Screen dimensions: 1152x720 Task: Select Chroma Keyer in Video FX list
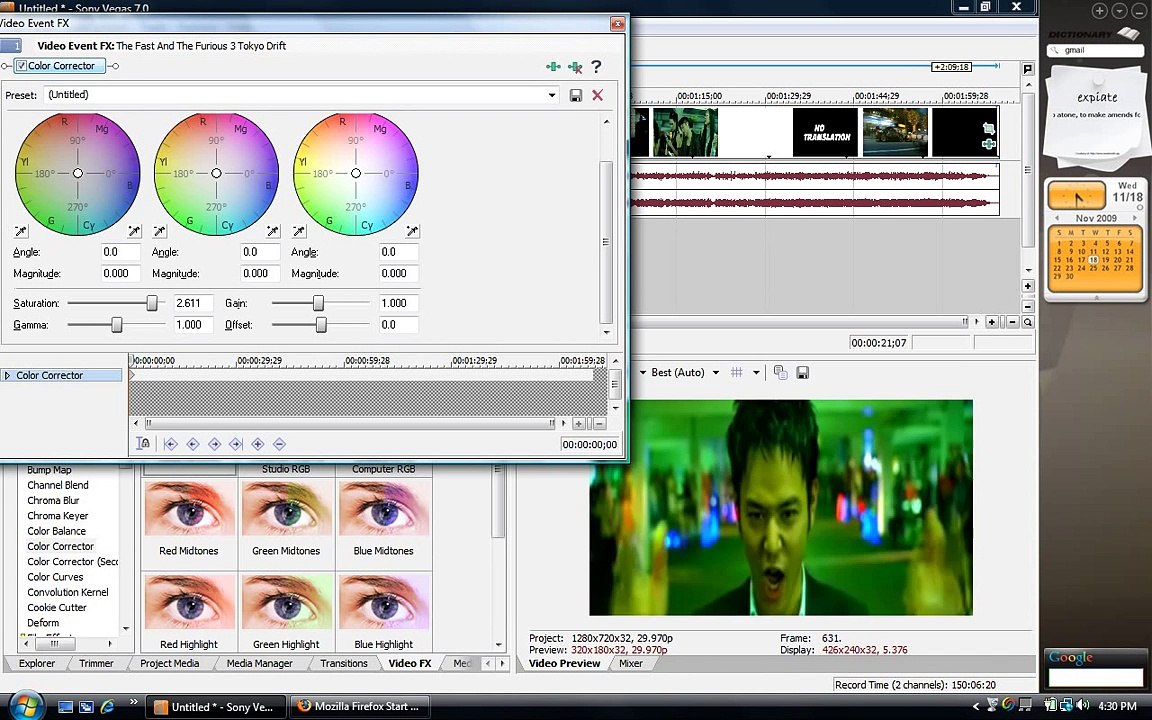[x=57, y=516]
